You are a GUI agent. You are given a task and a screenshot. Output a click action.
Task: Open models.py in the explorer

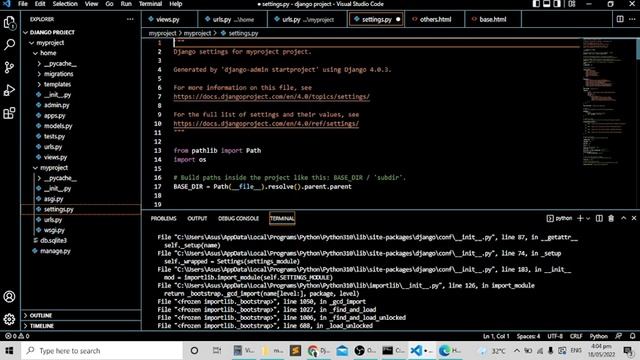point(58,126)
